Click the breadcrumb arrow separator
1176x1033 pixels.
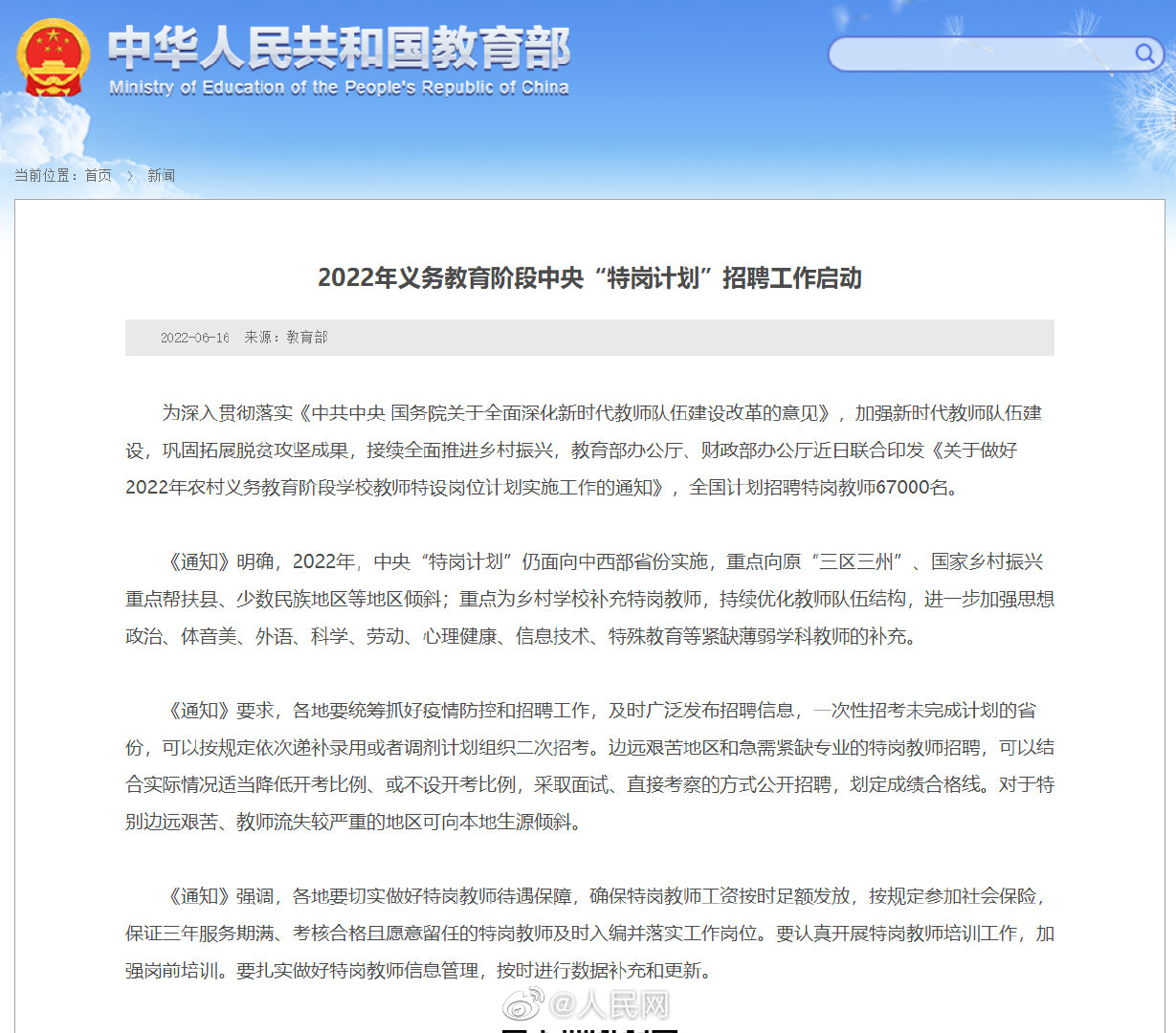[130, 176]
